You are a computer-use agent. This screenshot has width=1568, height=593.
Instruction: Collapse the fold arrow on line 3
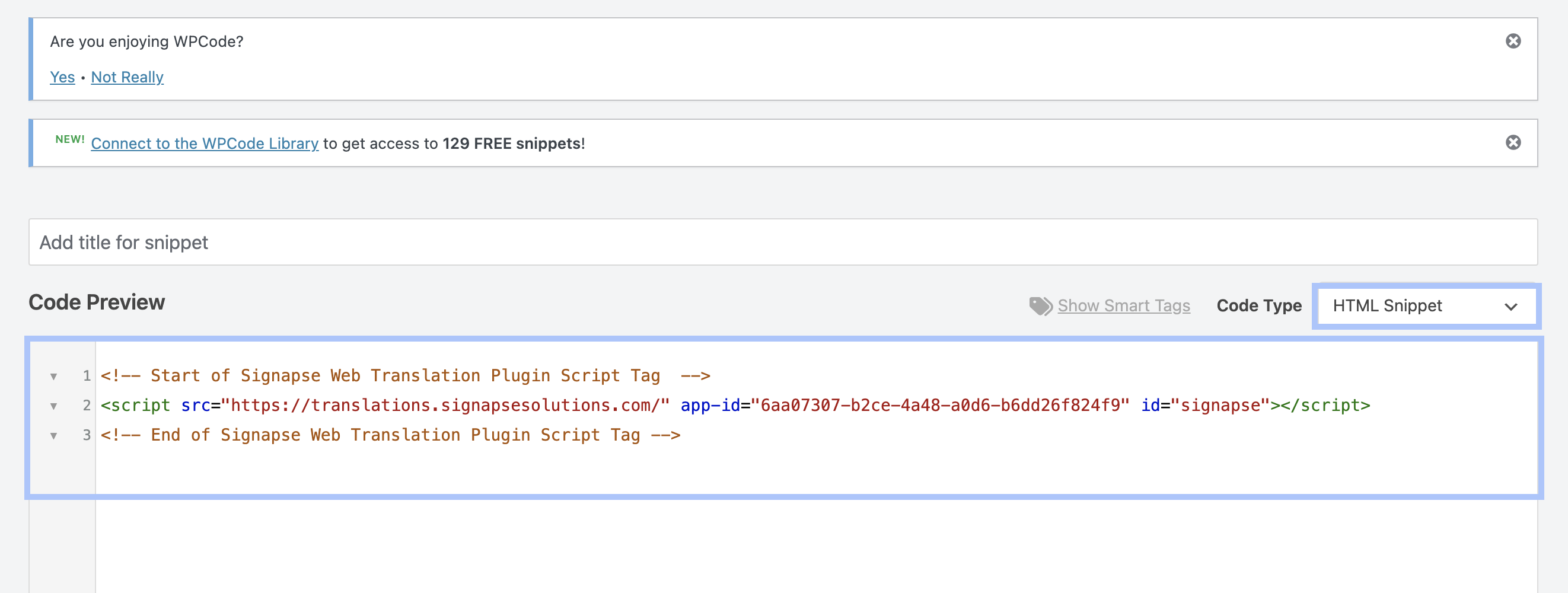click(53, 436)
